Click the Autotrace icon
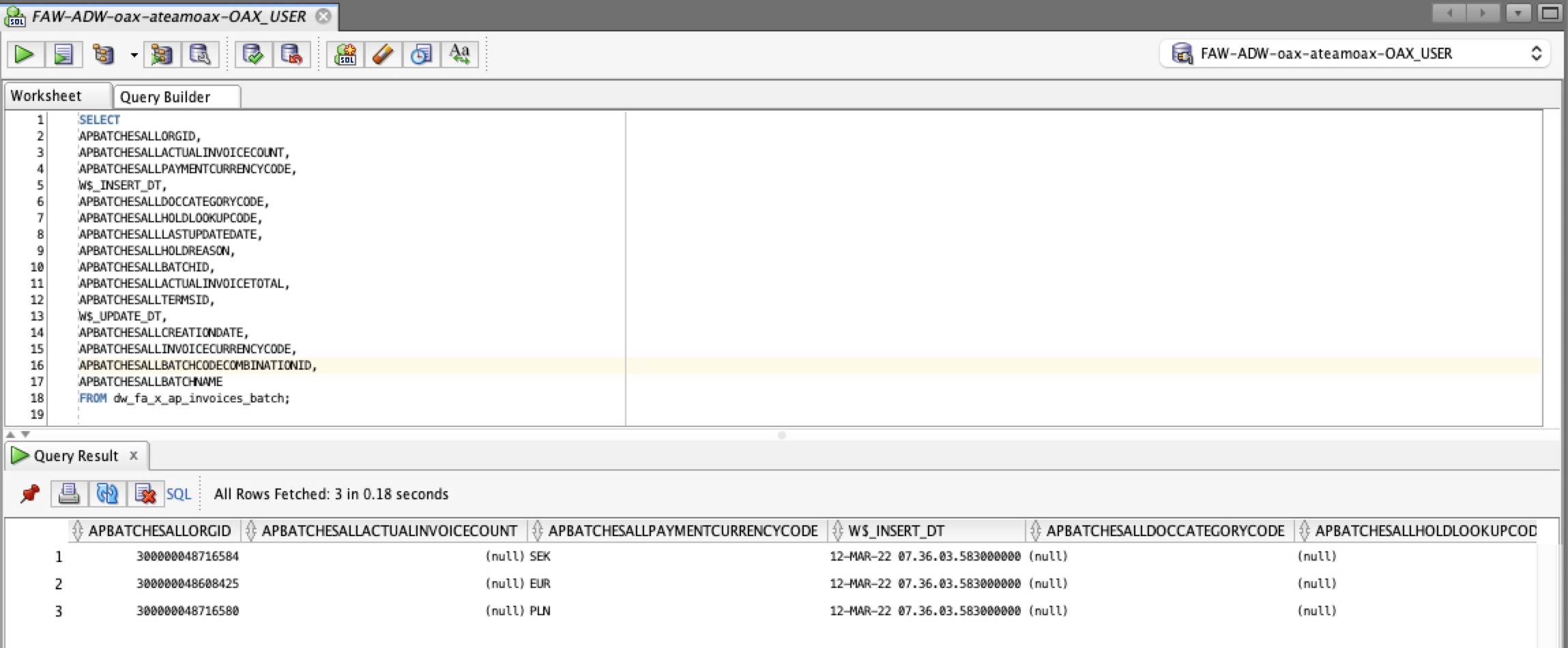This screenshot has height=648, width=1568. tap(162, 54)
